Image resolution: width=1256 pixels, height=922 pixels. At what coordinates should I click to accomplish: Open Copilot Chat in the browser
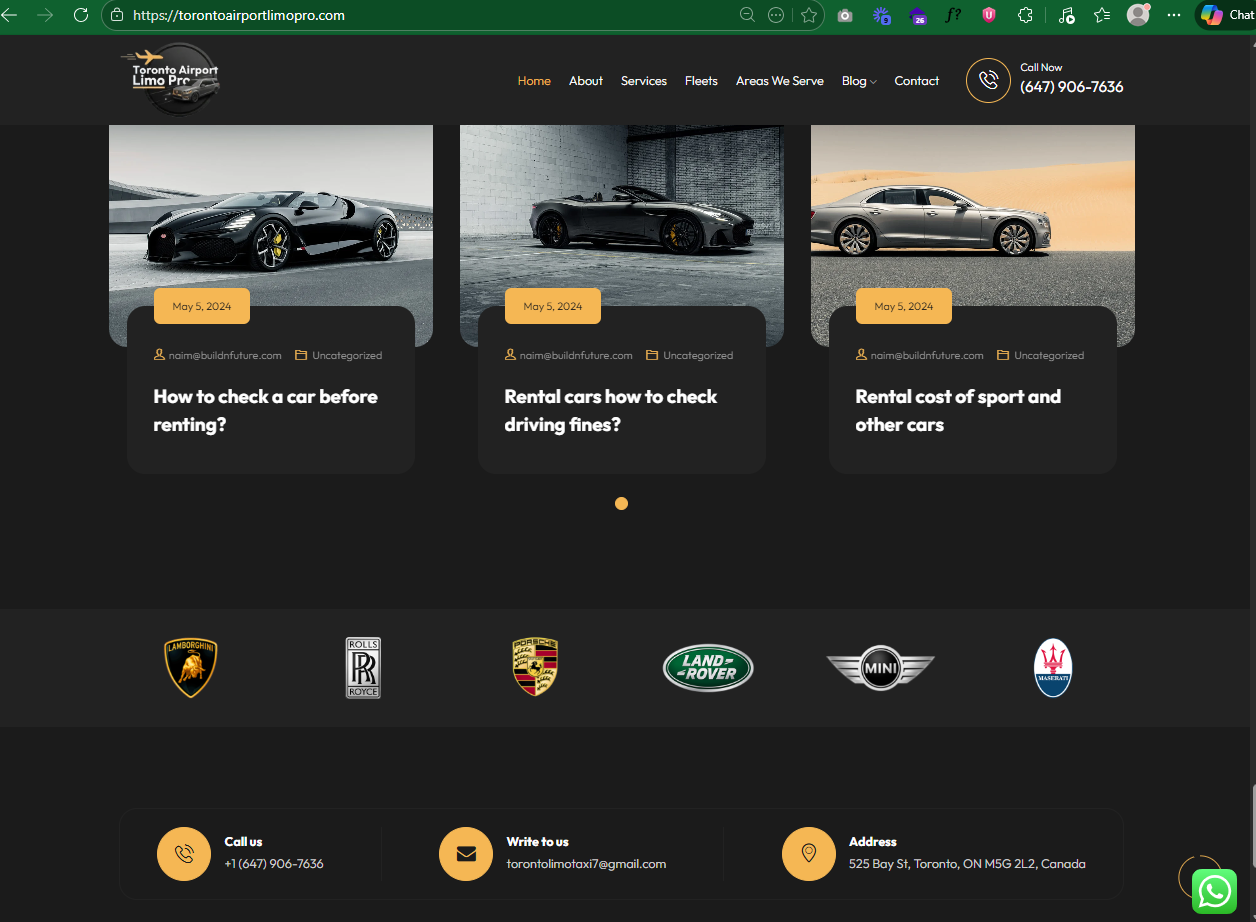[x=1226, y=15]
